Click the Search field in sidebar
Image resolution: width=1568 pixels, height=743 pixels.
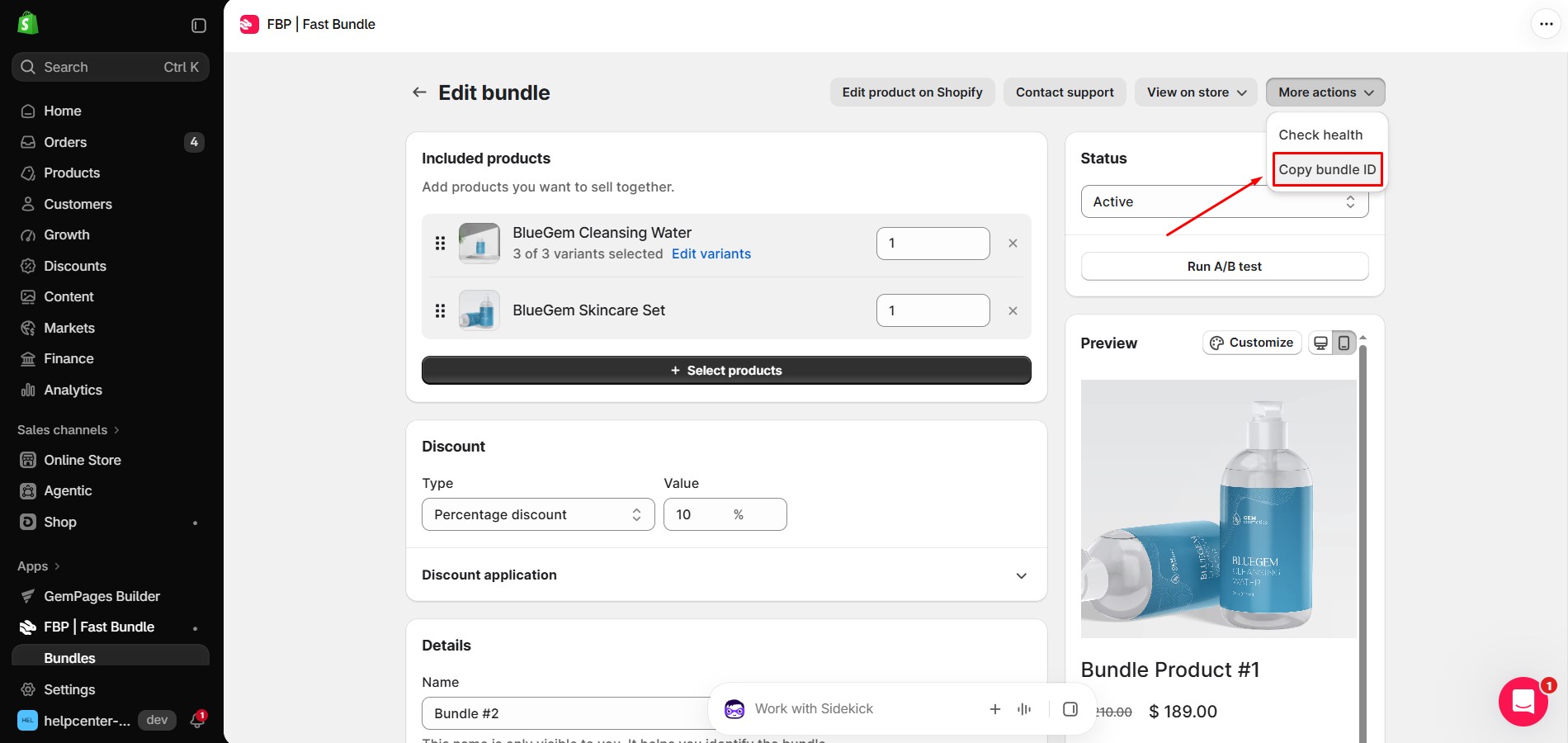point(111,67)
